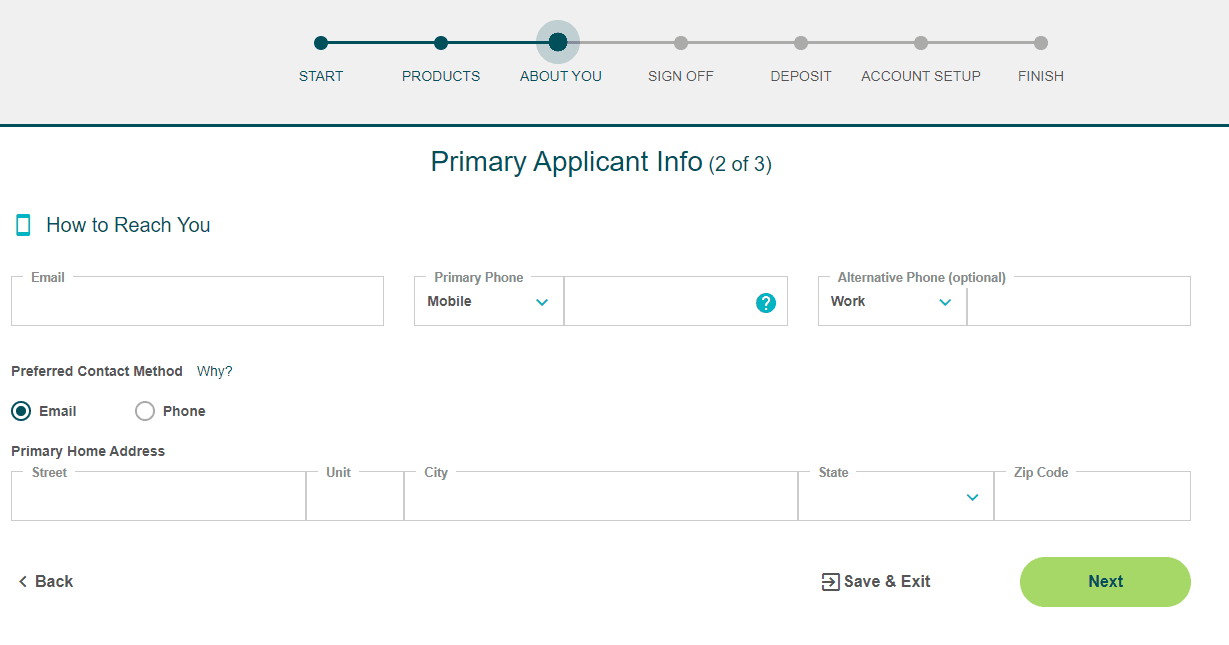Click the progress line between PRODUCTS and ABOUT YOU
The height and width of the screenshot is (645, 1229).
(500, 43)
